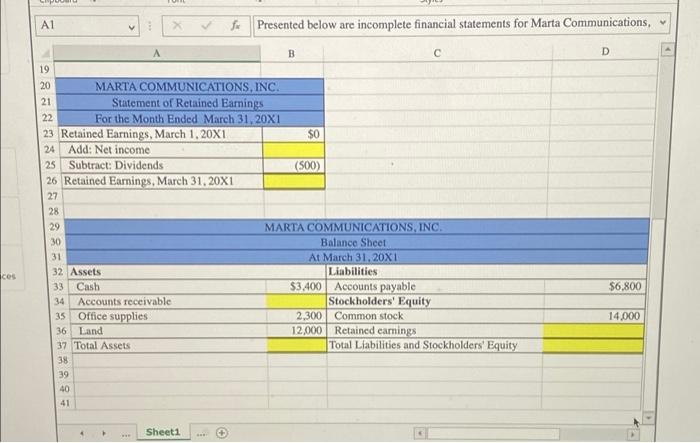Screen dimensions: 700x443
Task: Click the 'Accounts payable' label
Action: coord(375,286)
